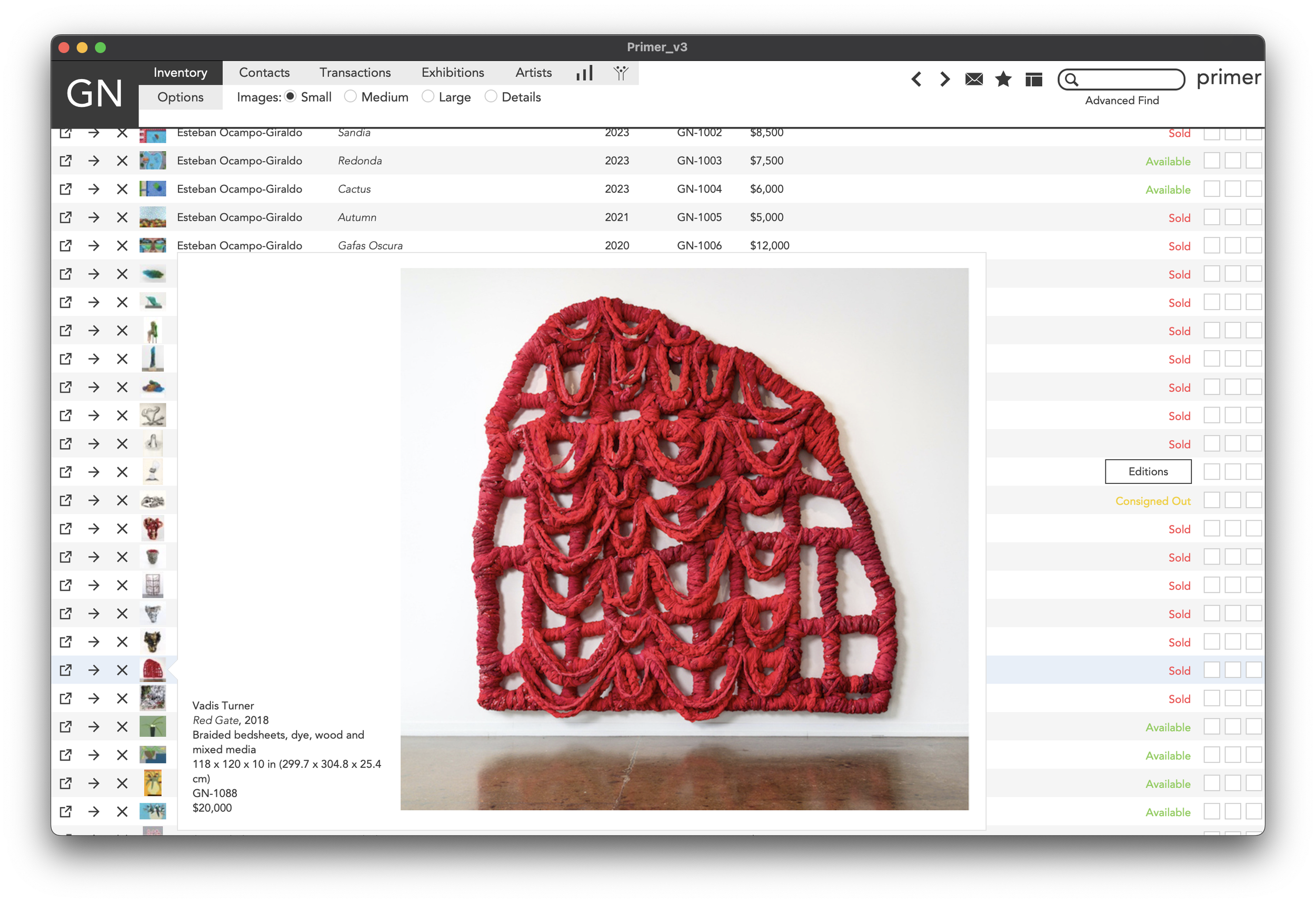Delete the highlighted Red Gate row

(122, 671)
